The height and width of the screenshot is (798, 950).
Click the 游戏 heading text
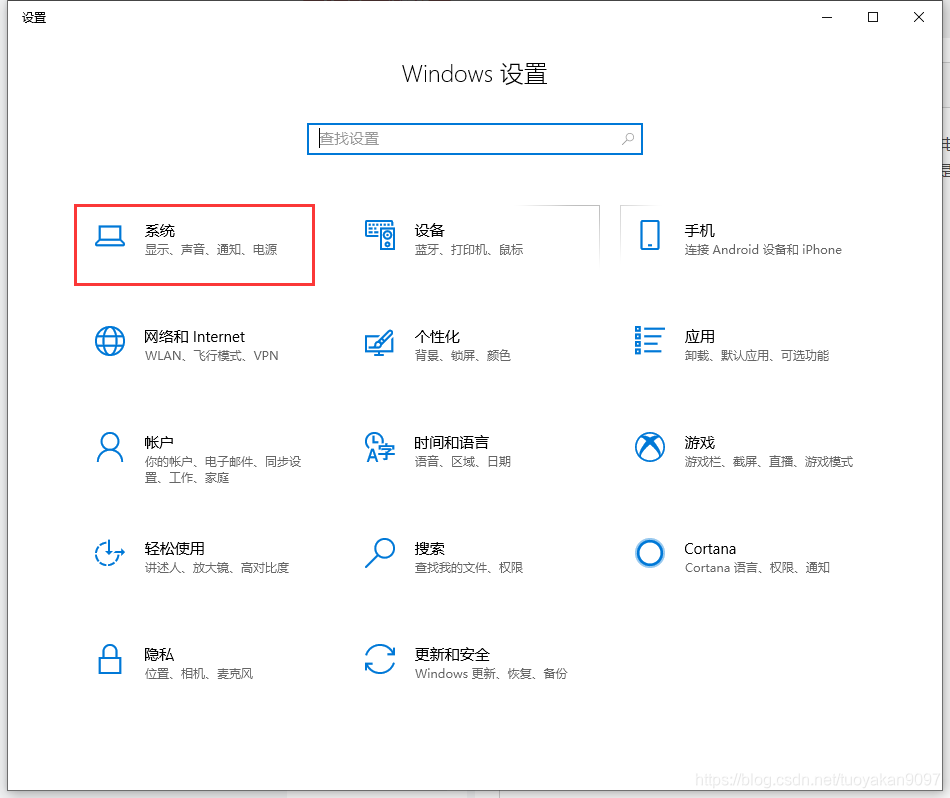pyautogui.click(x=699, y=443)
